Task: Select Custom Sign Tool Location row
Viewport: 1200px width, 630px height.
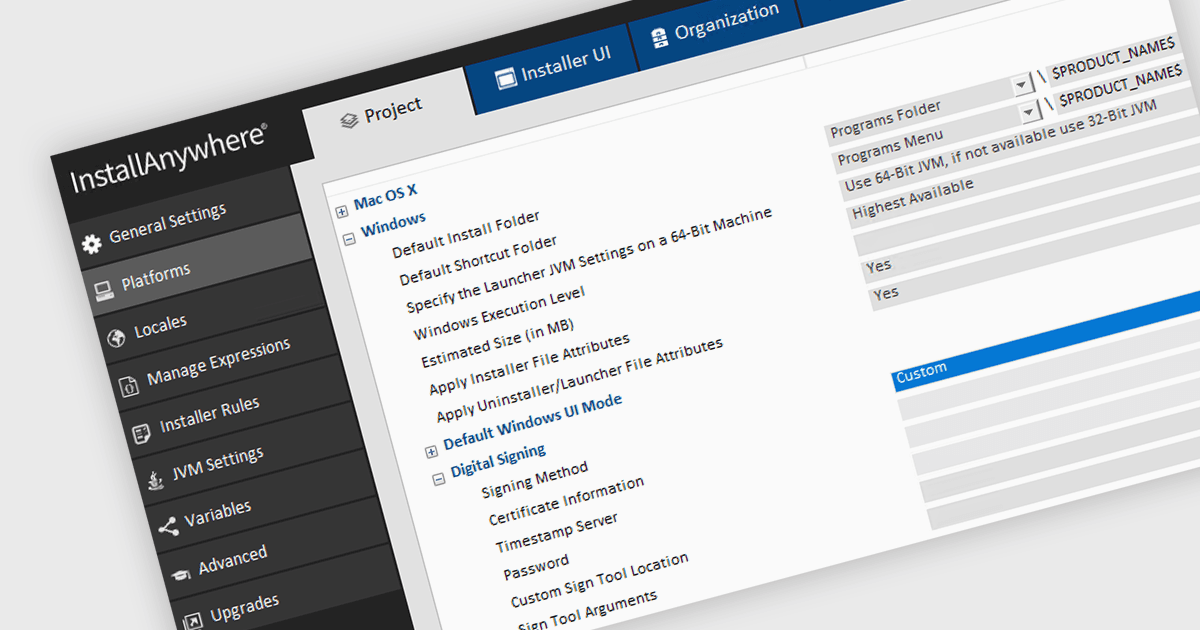Action: (600, 581)
